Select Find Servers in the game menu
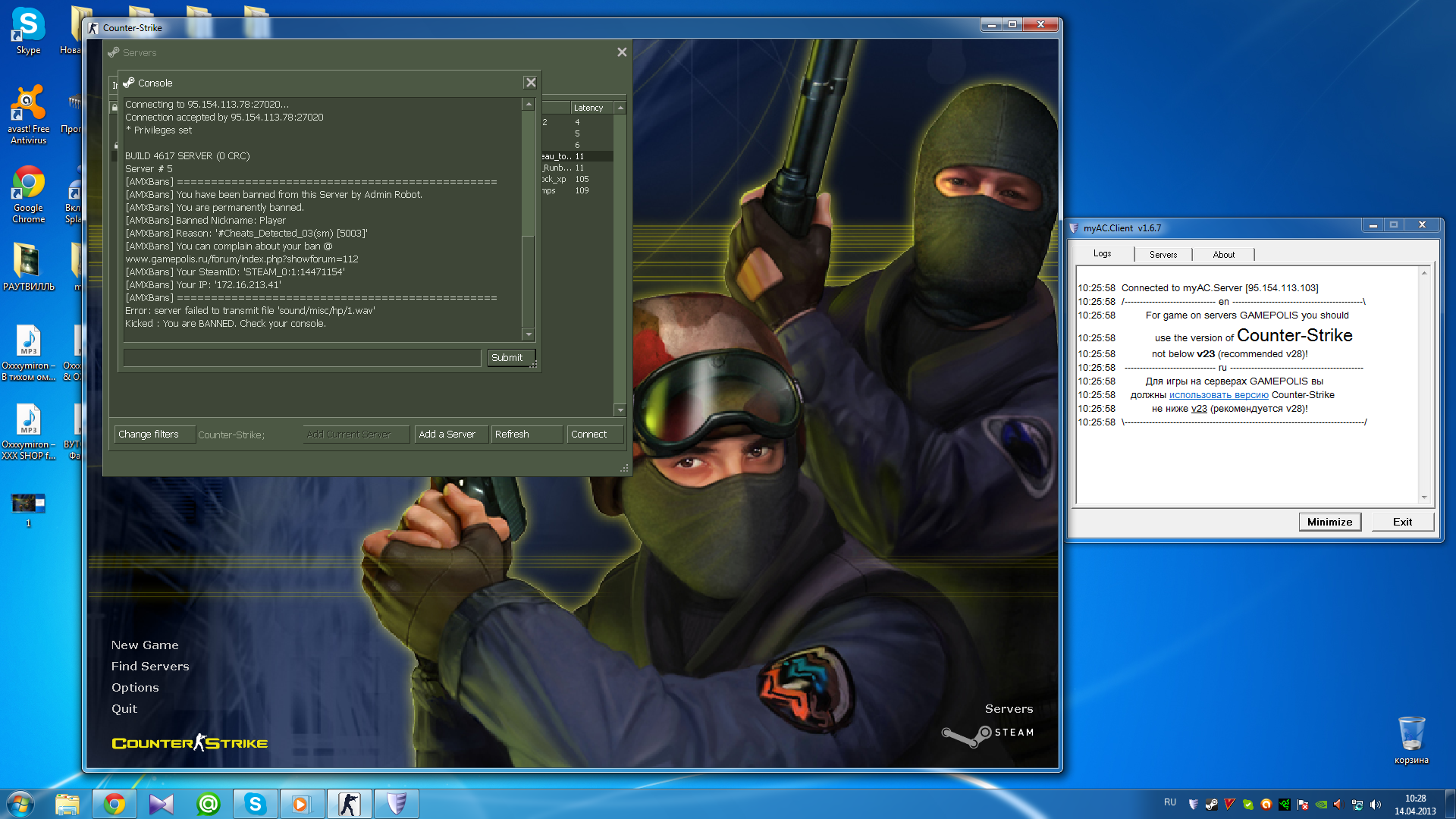Image resolution: width=1456 pixels, height=819 pixels. 150,667
